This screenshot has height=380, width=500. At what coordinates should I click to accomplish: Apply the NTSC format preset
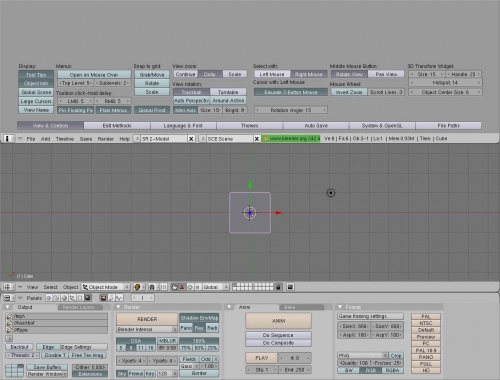pos(426,323)
